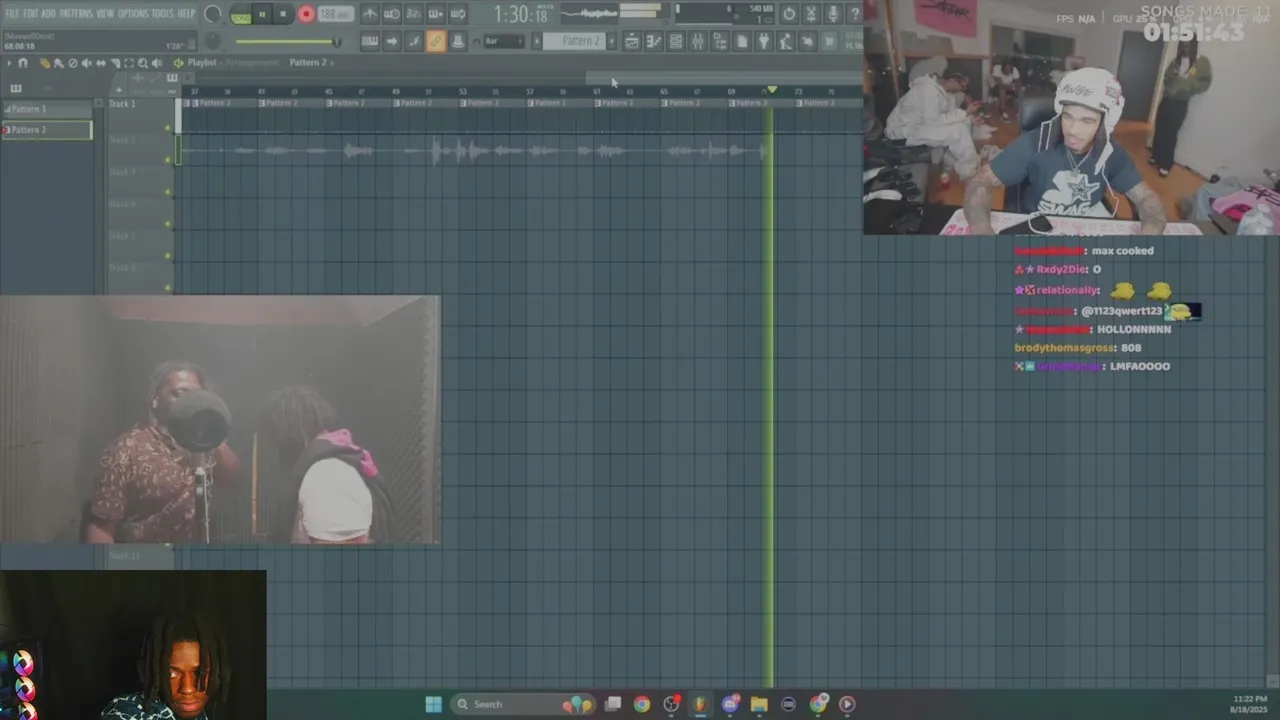
Task: Click the 188 tempo field
Action: tap(335, 14)
